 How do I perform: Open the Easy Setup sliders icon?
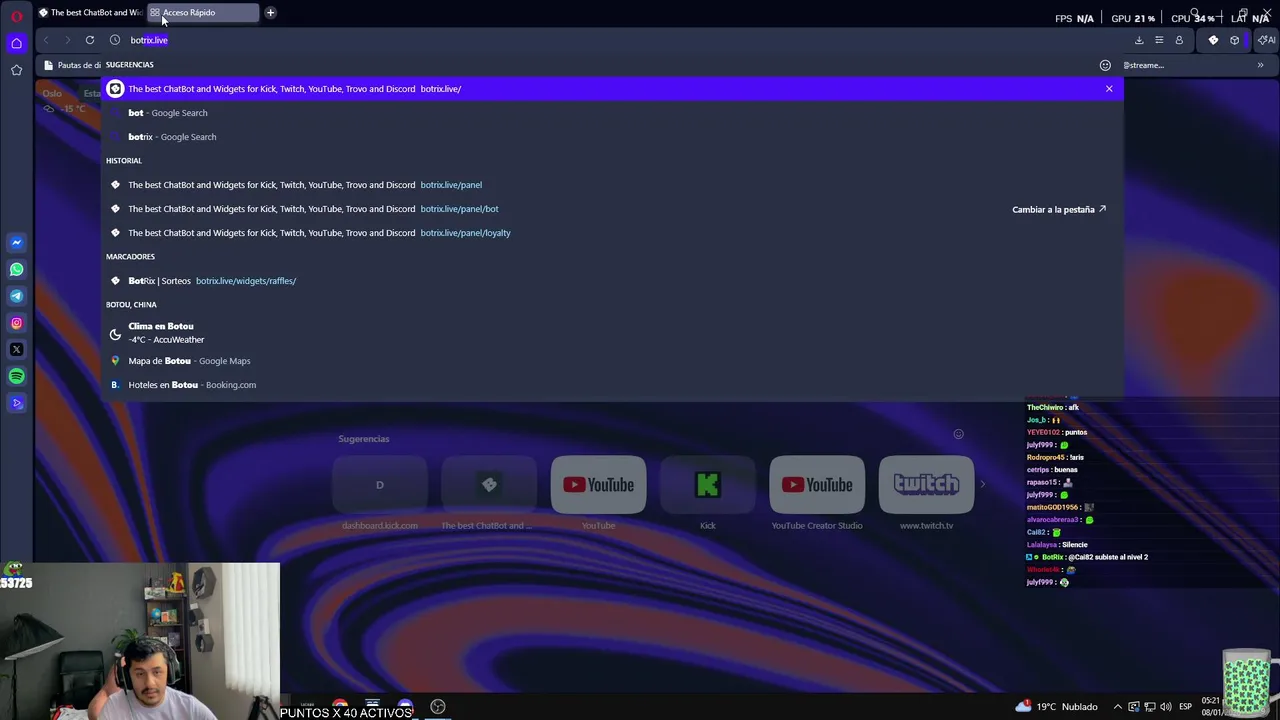(x=1159, y=40)
